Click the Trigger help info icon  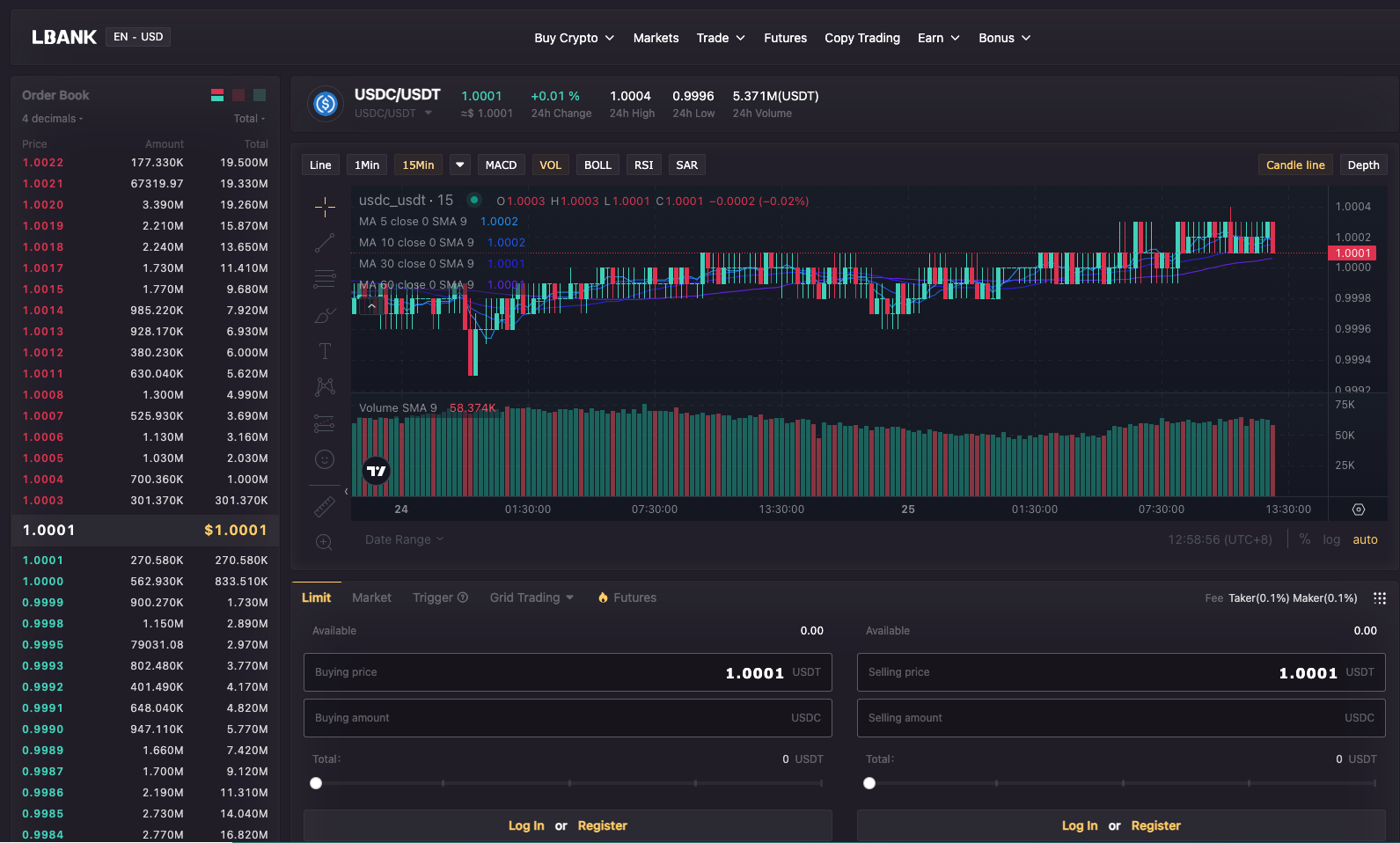pyautogui.click(x=463, y=597)
